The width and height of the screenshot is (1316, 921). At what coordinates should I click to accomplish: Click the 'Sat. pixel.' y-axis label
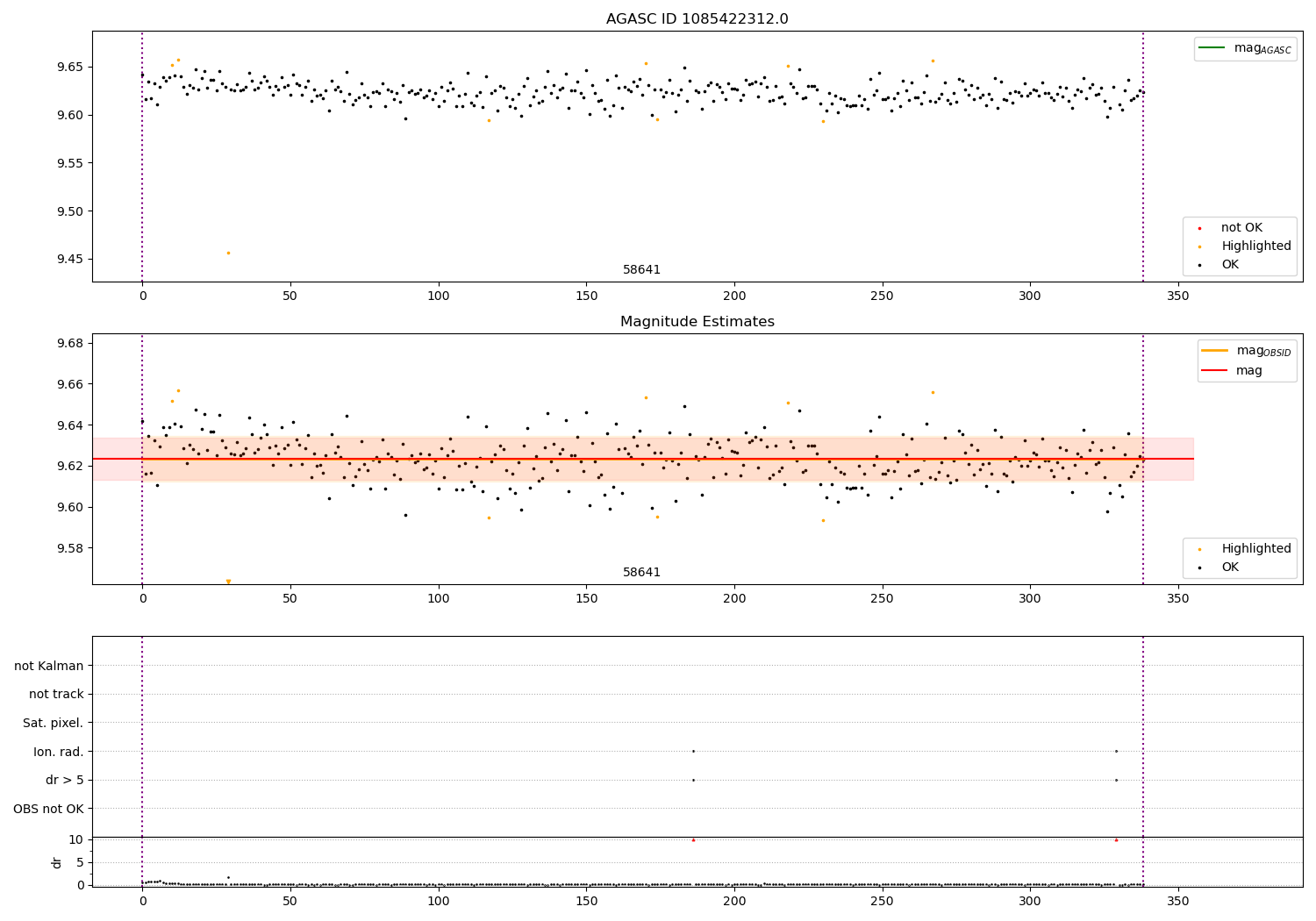coord(54,723)
